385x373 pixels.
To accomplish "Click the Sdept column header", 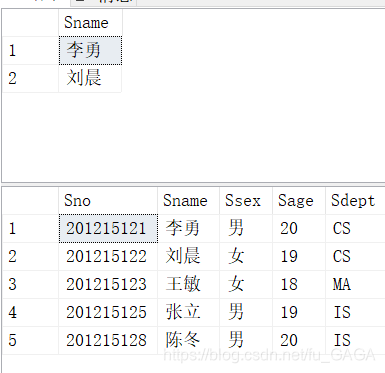I will pos(355,201).
